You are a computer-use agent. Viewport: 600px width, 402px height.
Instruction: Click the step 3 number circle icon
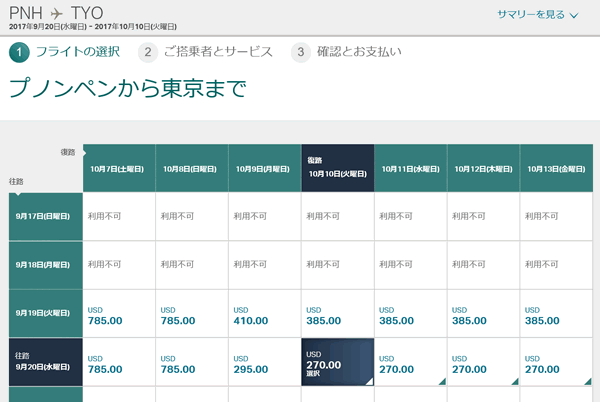300,51
